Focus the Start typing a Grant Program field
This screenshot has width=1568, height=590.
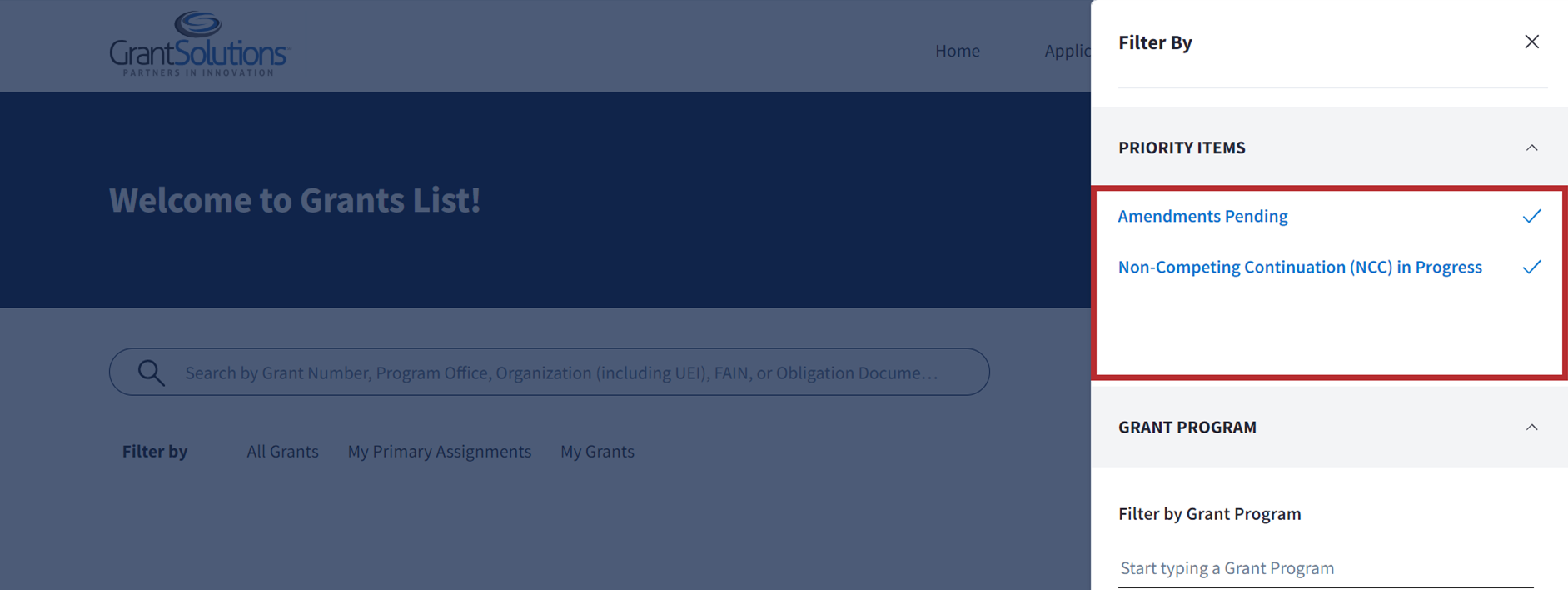click(x=1324, y=568)
